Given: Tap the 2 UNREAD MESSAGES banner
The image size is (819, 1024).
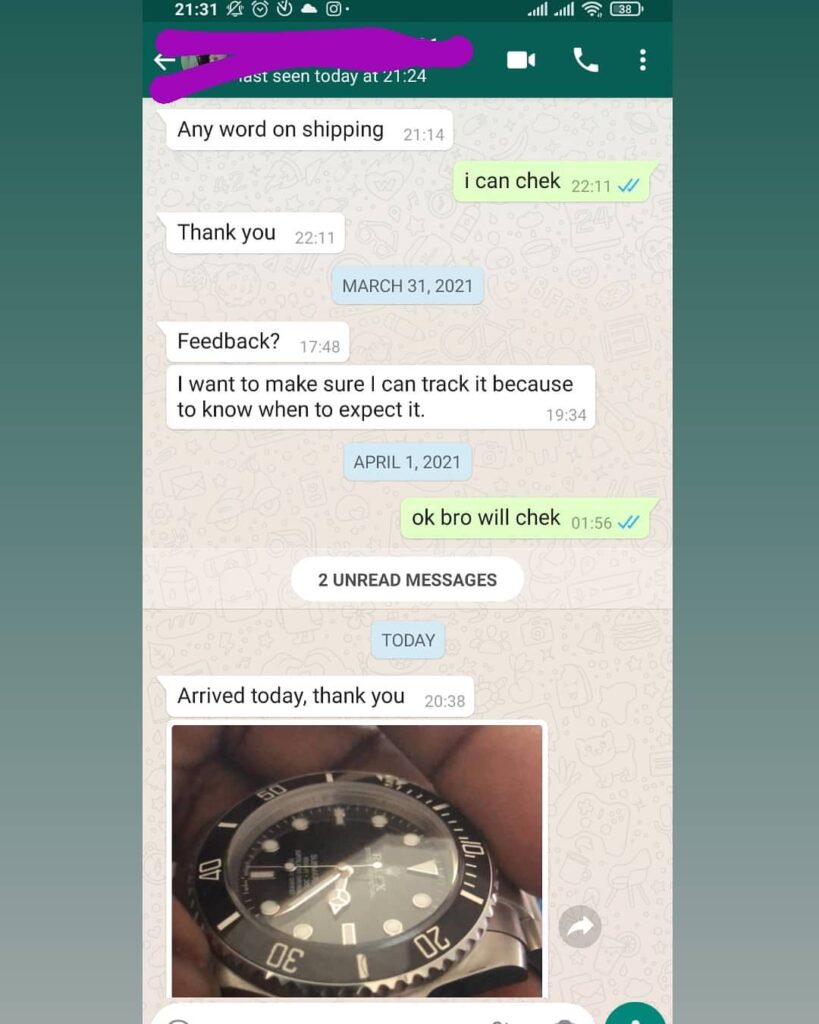Looking at the screenshot, I should tap(407, 580).
